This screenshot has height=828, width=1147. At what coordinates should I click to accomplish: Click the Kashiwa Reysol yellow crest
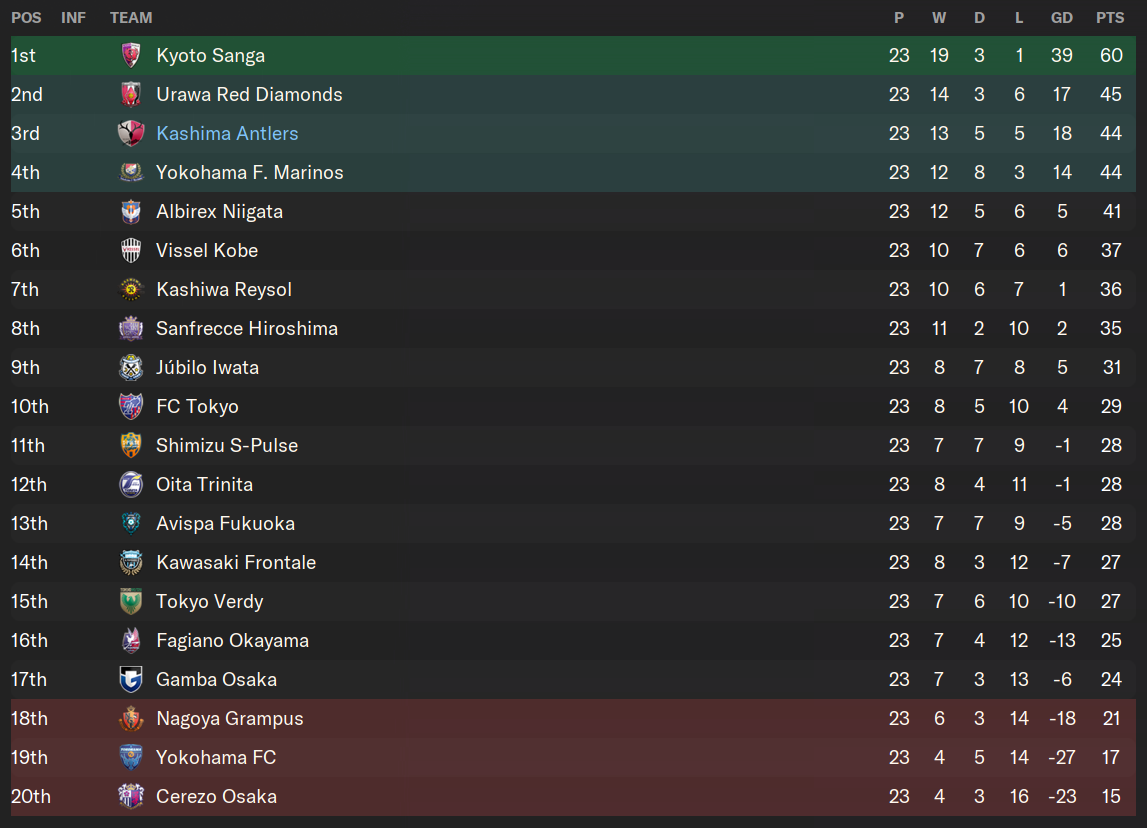click(x=131, y=290)
